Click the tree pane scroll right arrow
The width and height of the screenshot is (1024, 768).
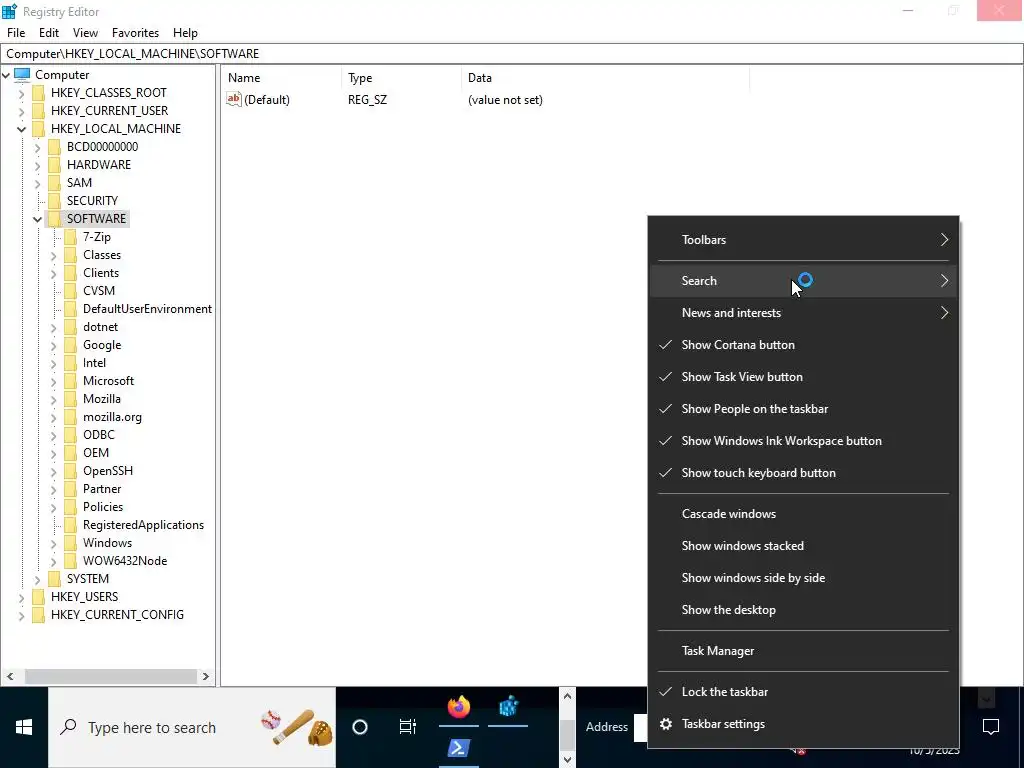coord(206,677)
